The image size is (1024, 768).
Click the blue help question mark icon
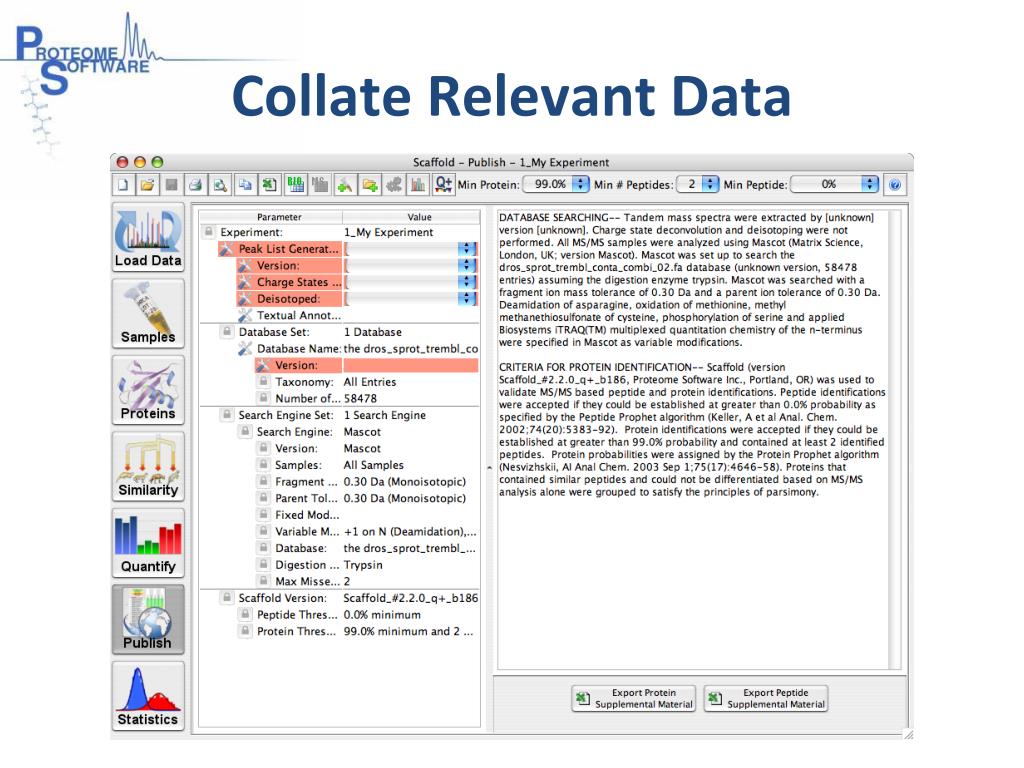pos(895,185)
